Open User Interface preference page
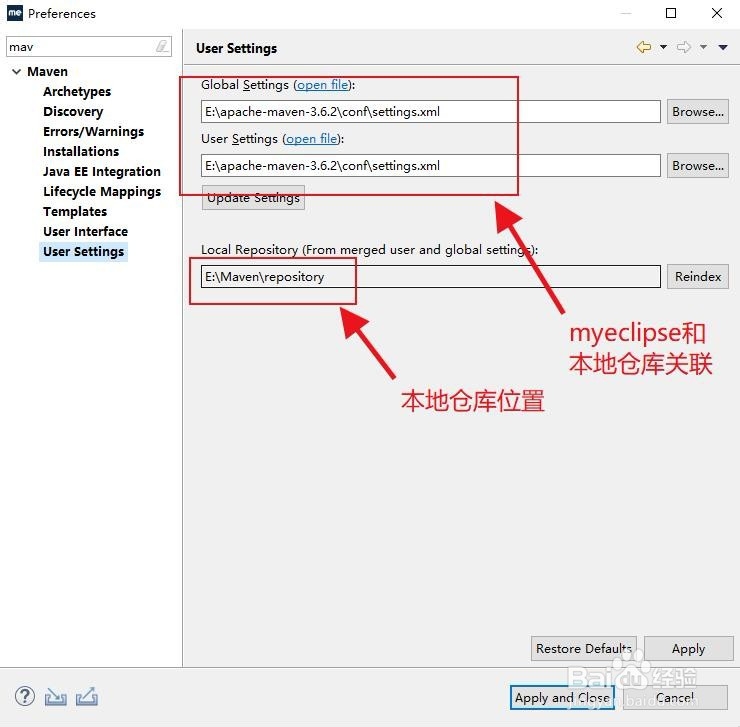 [85, 231]
